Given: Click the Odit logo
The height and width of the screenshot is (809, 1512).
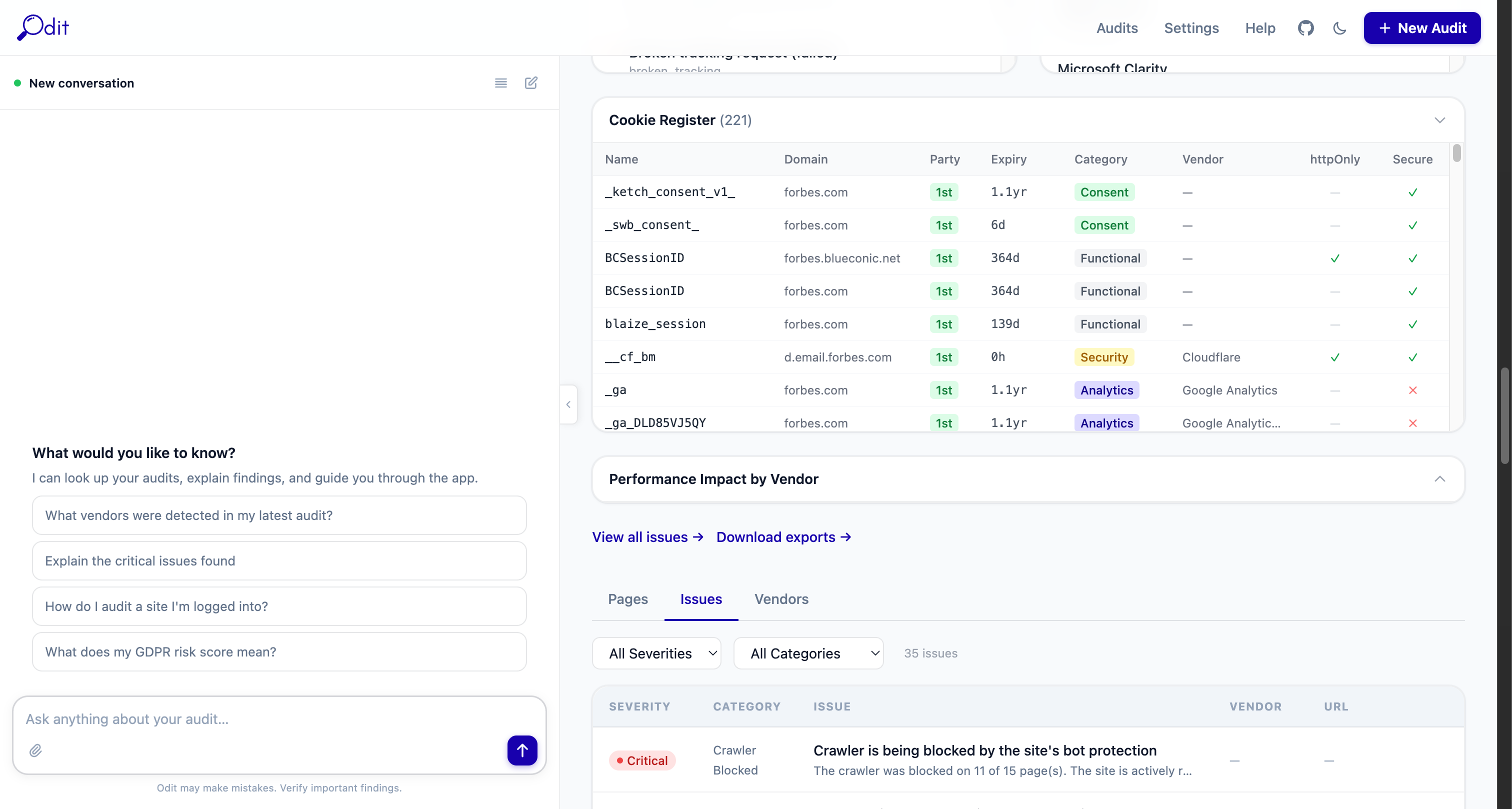Looking at the screenshot, I should click(x=41, y=27).
